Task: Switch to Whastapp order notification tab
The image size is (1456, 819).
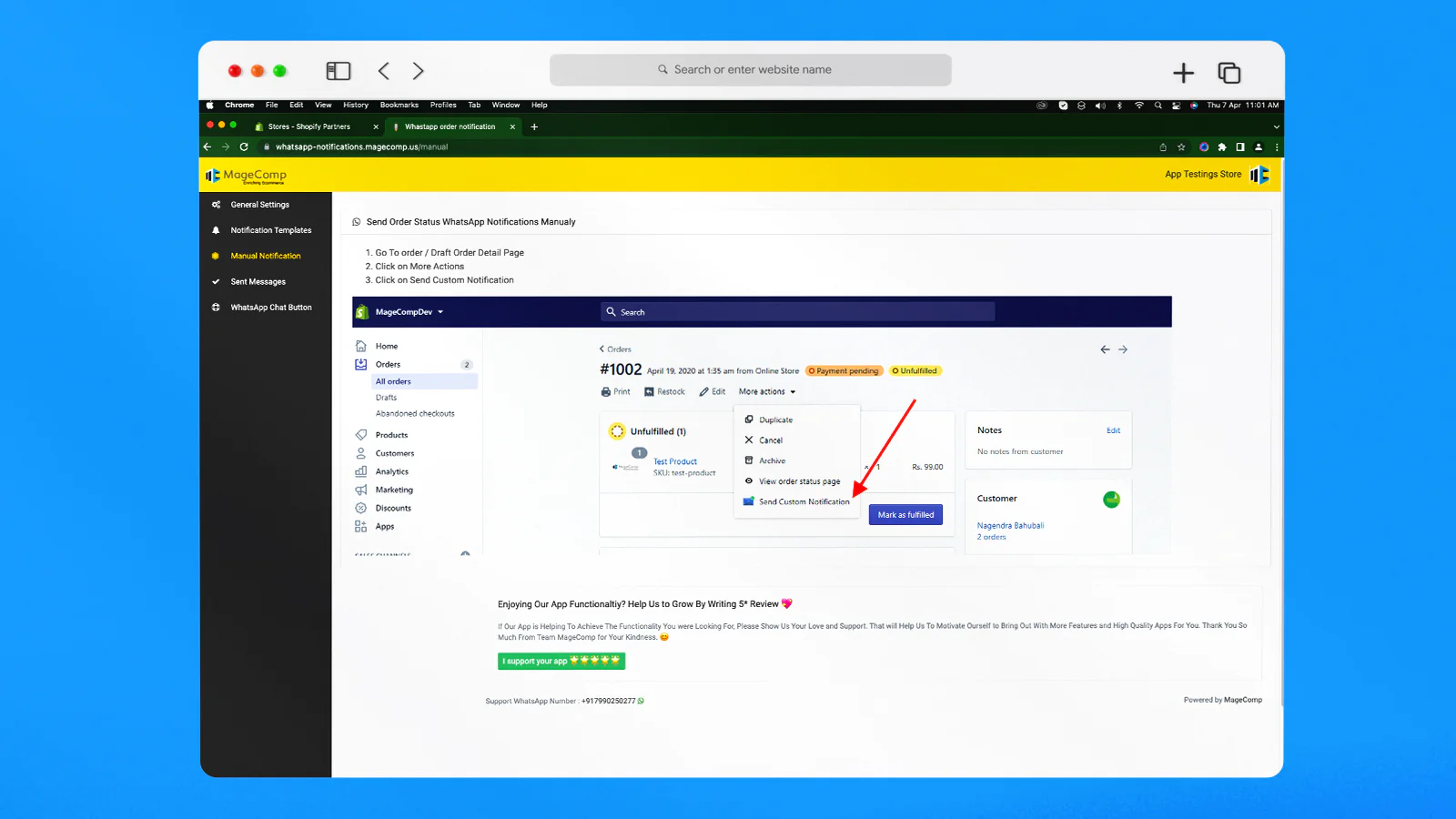Action: pos(450,126)
